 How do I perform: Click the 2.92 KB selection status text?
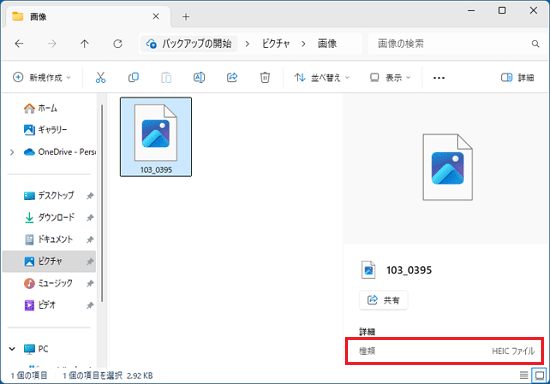click(x=140, y=376)
